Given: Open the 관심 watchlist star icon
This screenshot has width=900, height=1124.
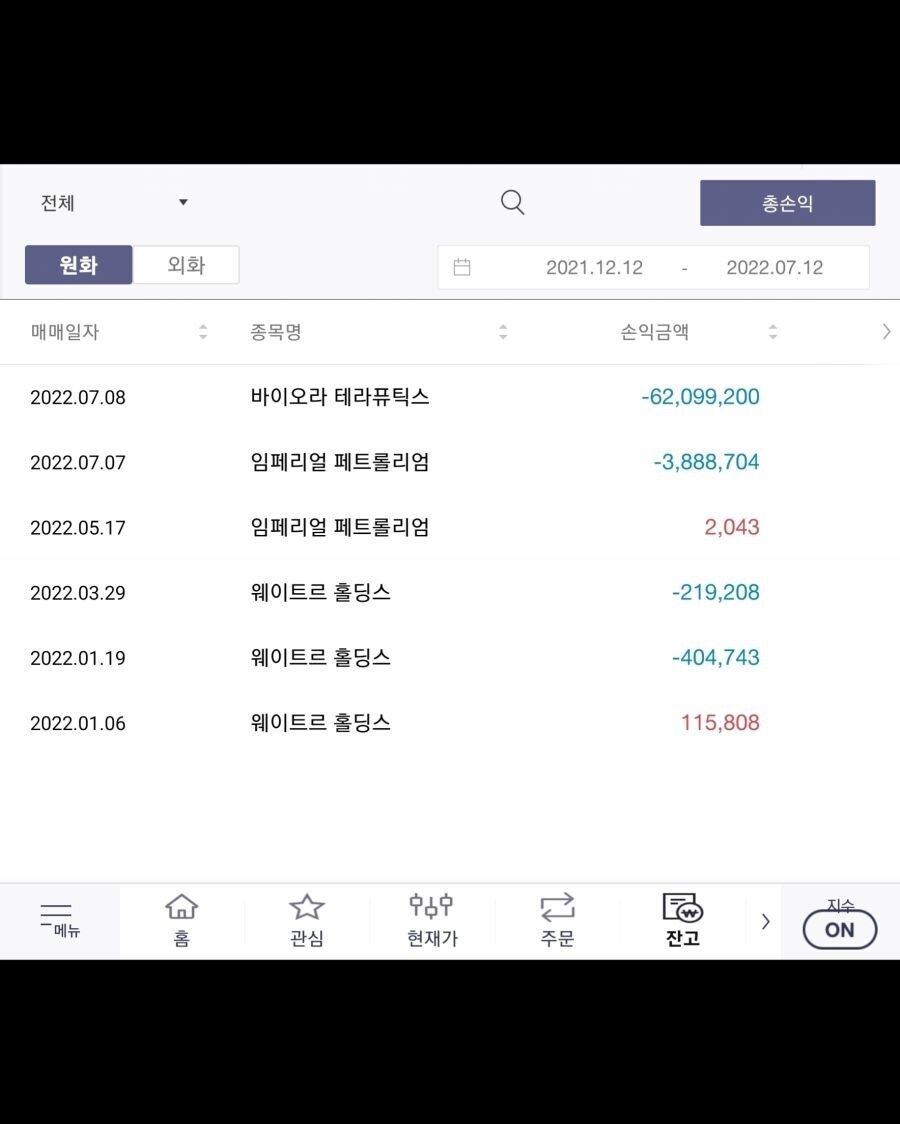Looking at the screenshot, I should click(306, 919).
